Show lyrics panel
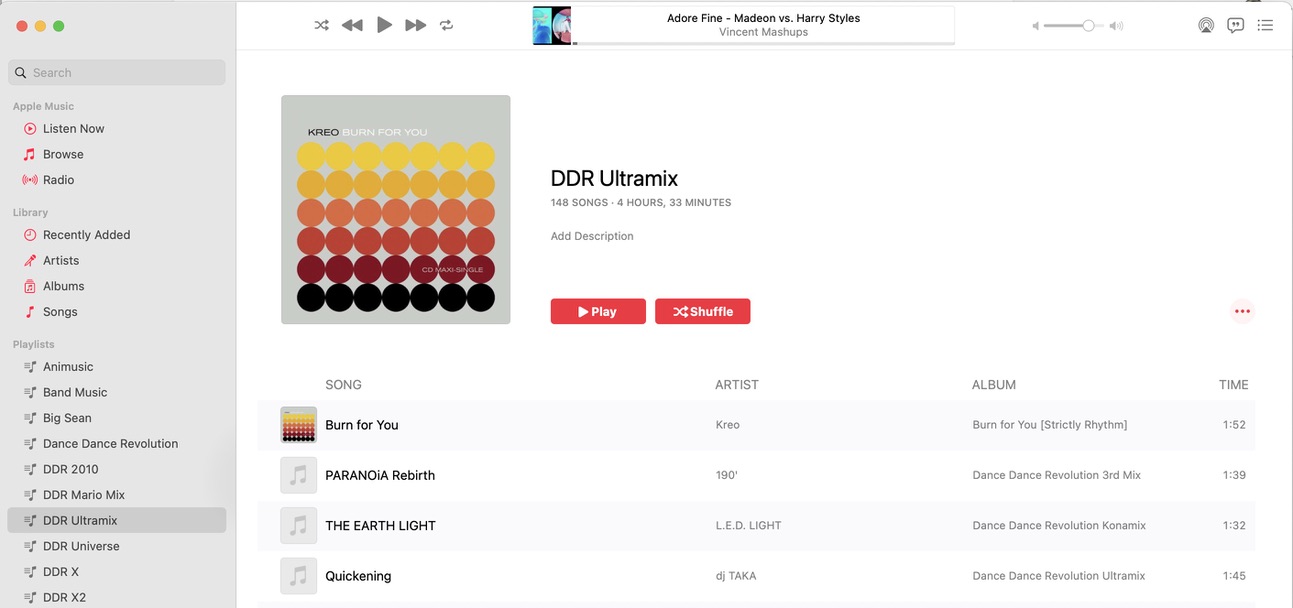Image resolution: width=1293 pixels, height=608 pixels. point(1236,26)
